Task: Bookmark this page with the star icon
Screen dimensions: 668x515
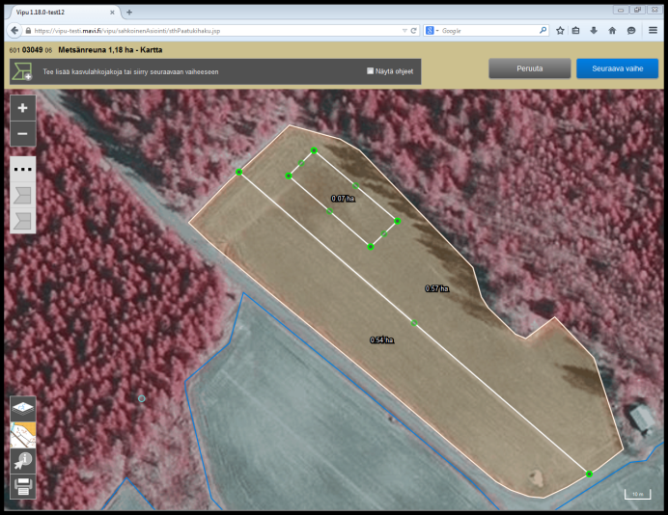Action: click(x=560, y=31)
